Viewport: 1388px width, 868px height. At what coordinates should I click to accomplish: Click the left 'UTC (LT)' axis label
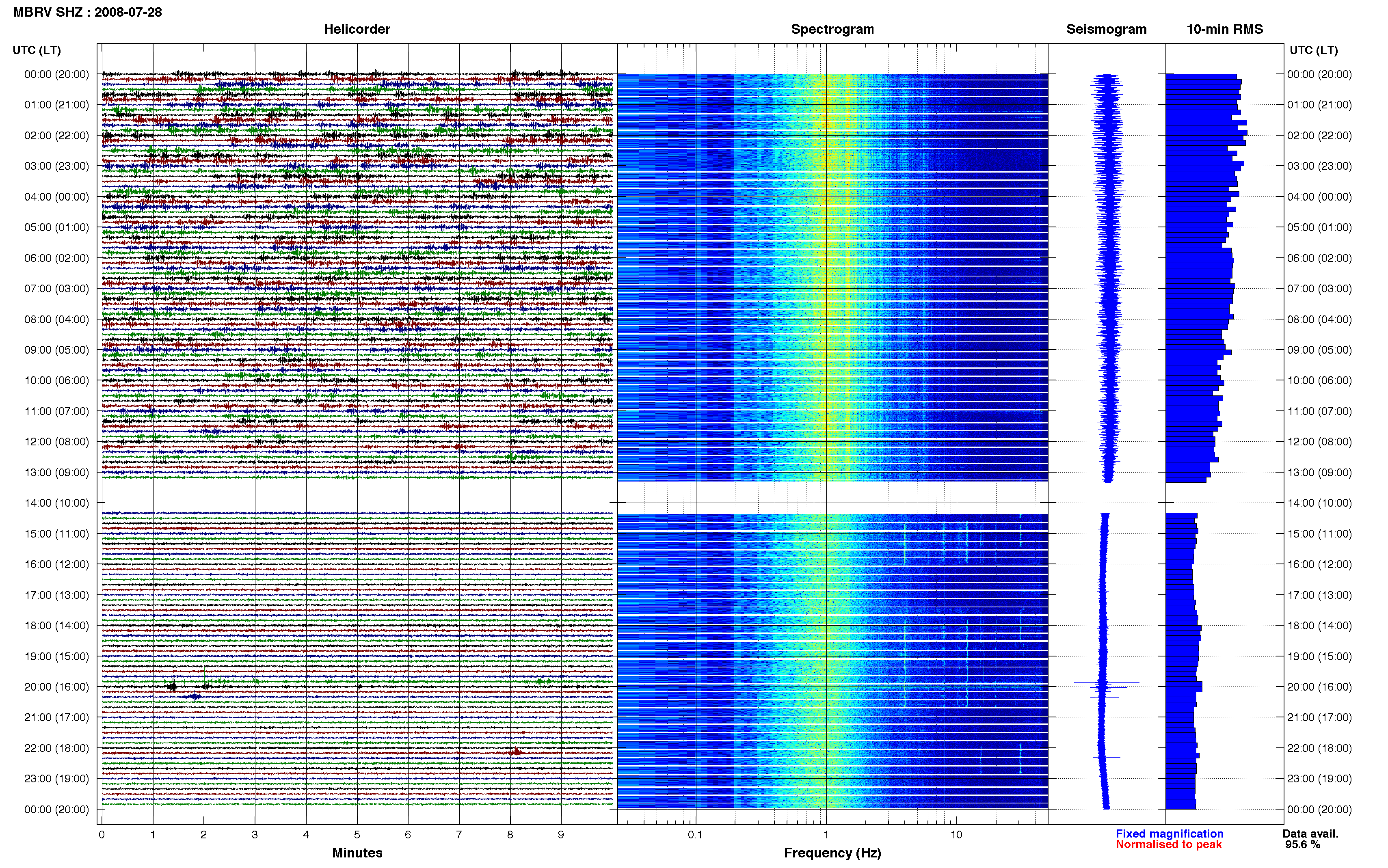(x=37, y=50)
